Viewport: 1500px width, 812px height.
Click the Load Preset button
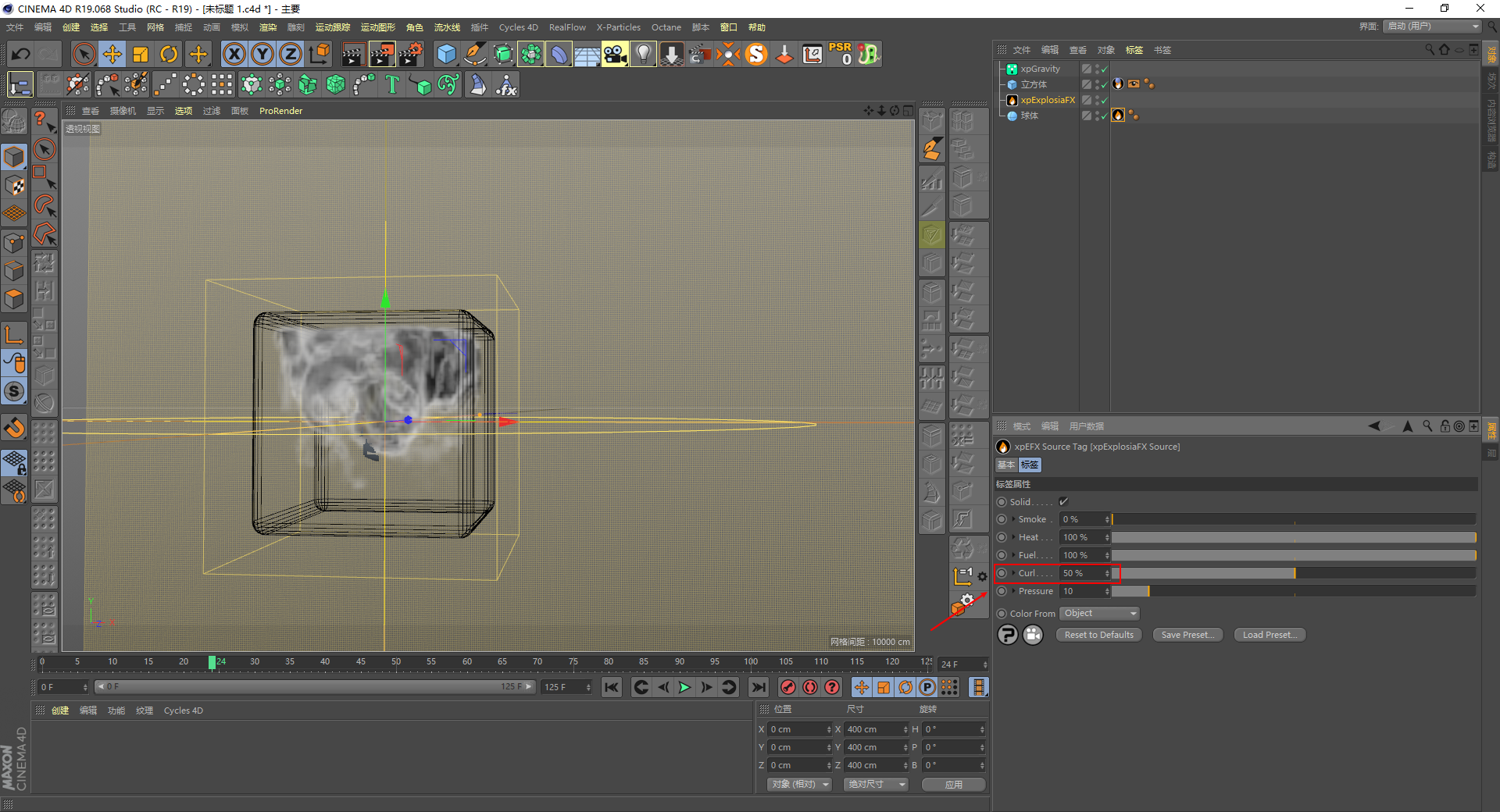[x=1270, y=635]
